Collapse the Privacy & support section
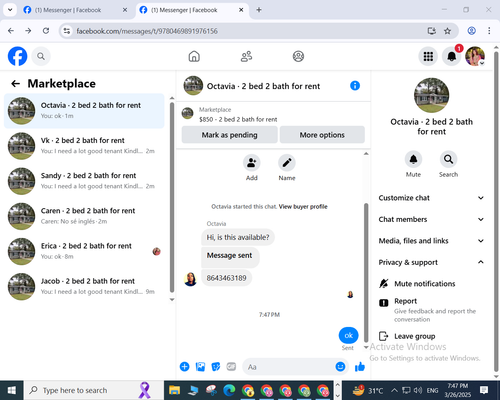The image size is (500, 400). (431, 262)
